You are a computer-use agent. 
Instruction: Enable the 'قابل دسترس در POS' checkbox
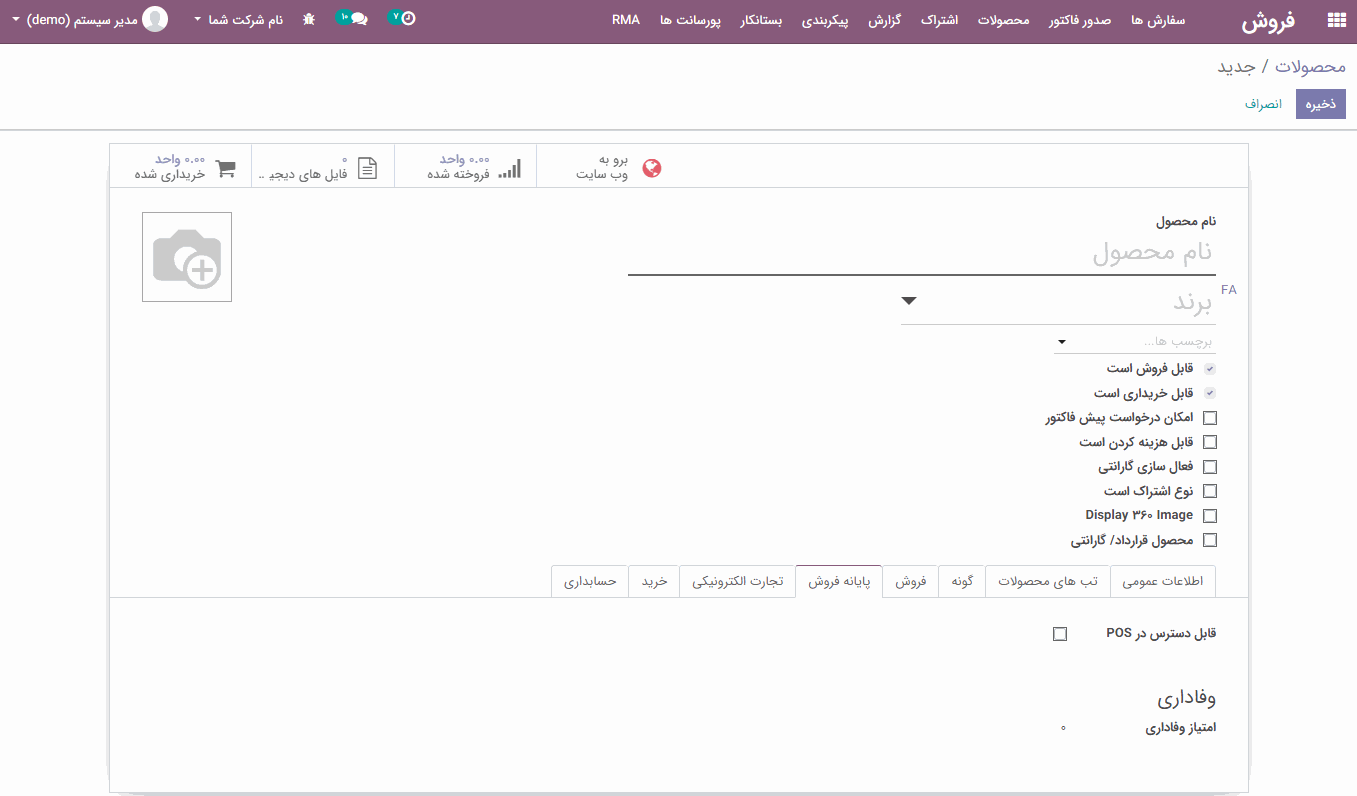(1060, 634)
